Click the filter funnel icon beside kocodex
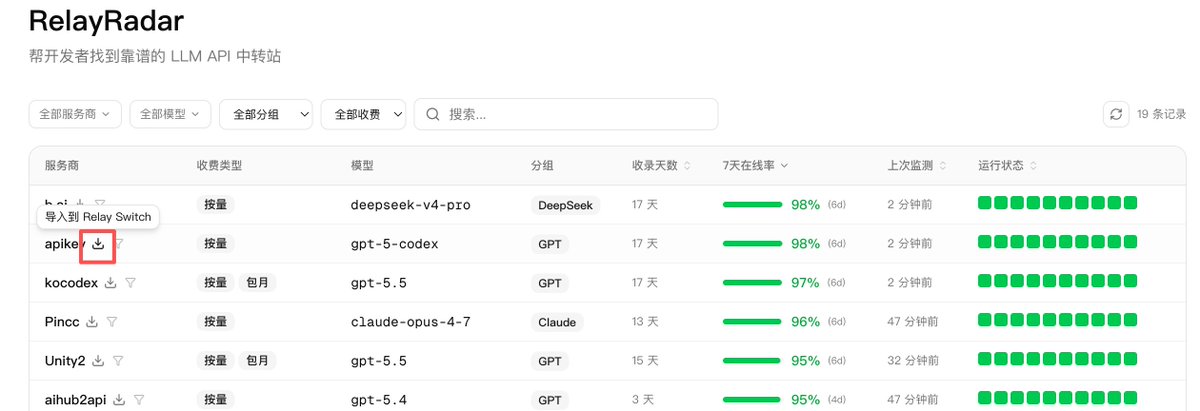Image resolution: width=1200 pixels, height=411 pixels. (130, 283)
